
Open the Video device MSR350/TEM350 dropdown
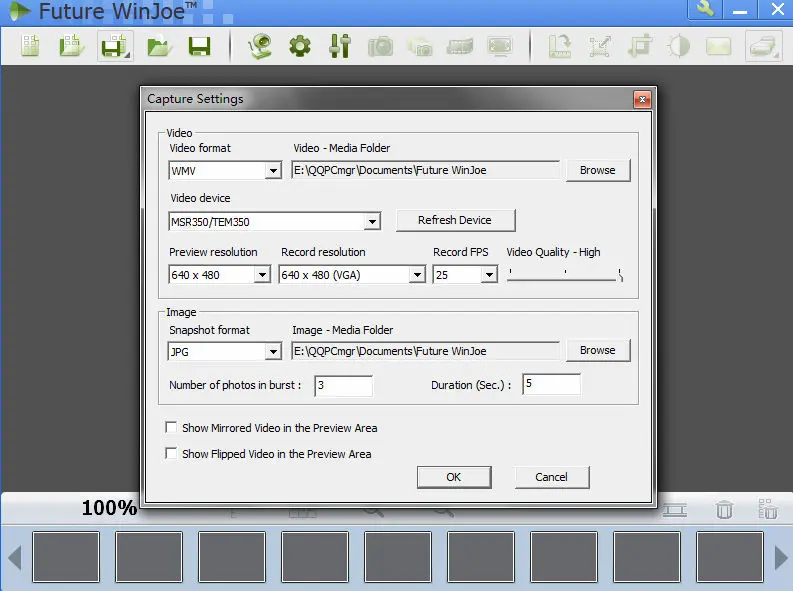pyautogui.click(x=372, y=221)
